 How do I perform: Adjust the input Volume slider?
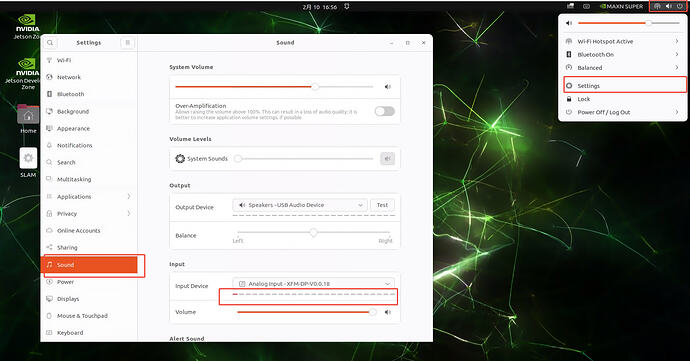(307, 312)
